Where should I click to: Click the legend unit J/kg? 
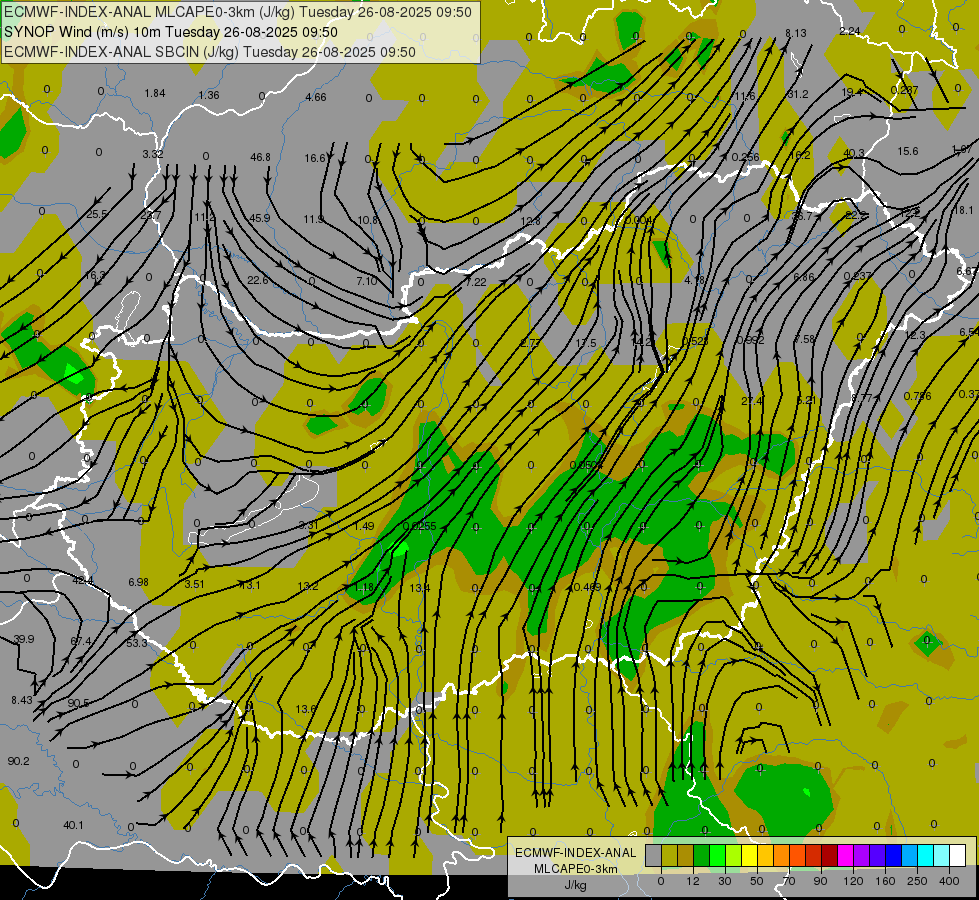pyautogui.click(x=576, y=885)
